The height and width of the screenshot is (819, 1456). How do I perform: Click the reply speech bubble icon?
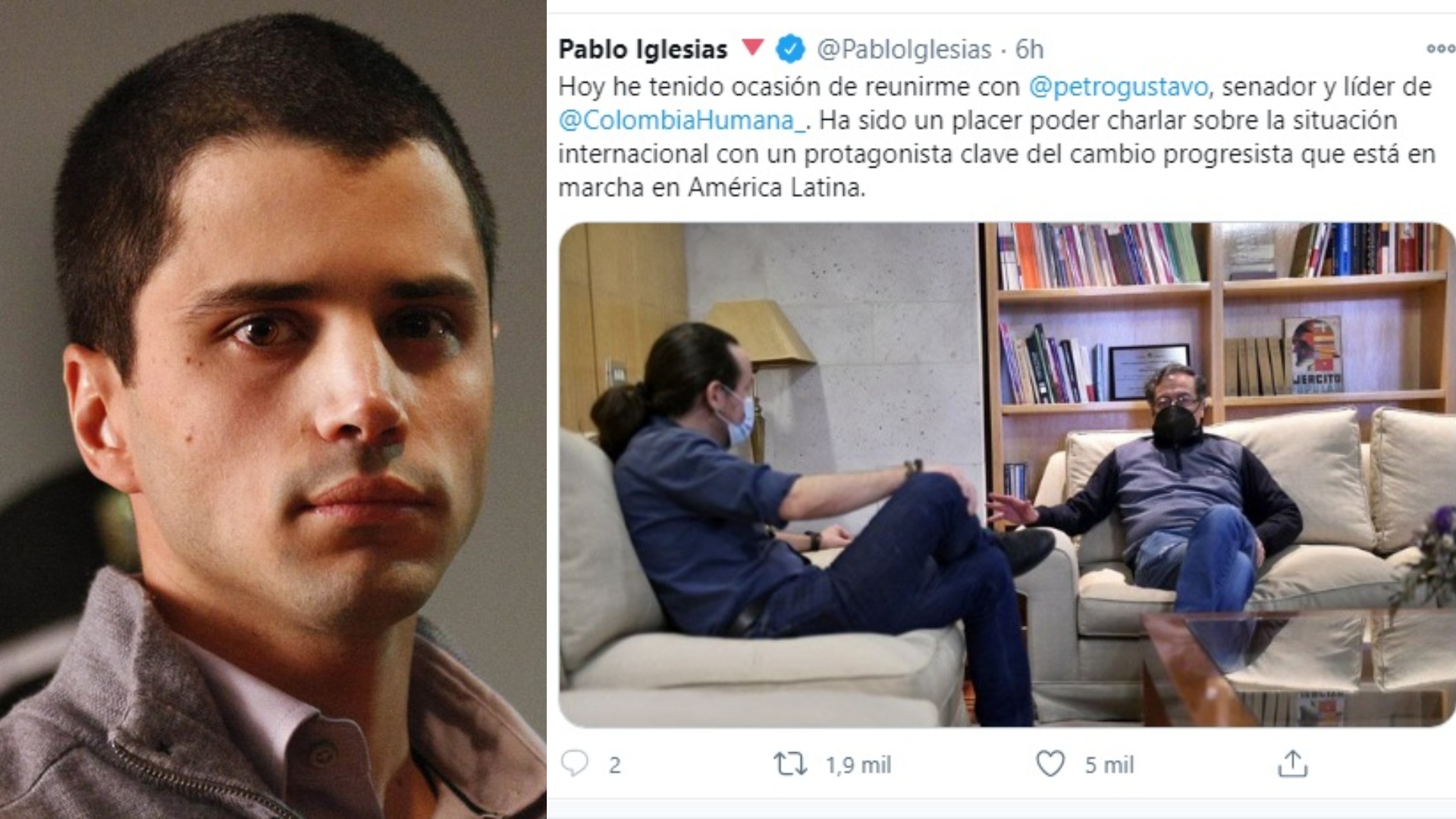pyautogui.click(x=574, y=763)
